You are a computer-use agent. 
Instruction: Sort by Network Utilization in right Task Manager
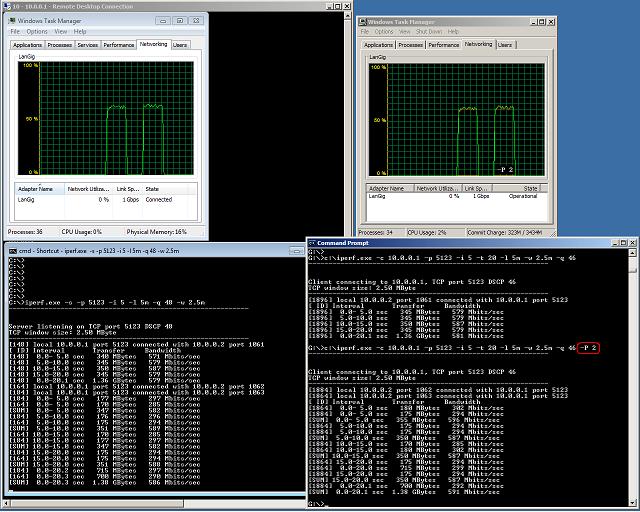pyautogui.click(x=438, y=188)
